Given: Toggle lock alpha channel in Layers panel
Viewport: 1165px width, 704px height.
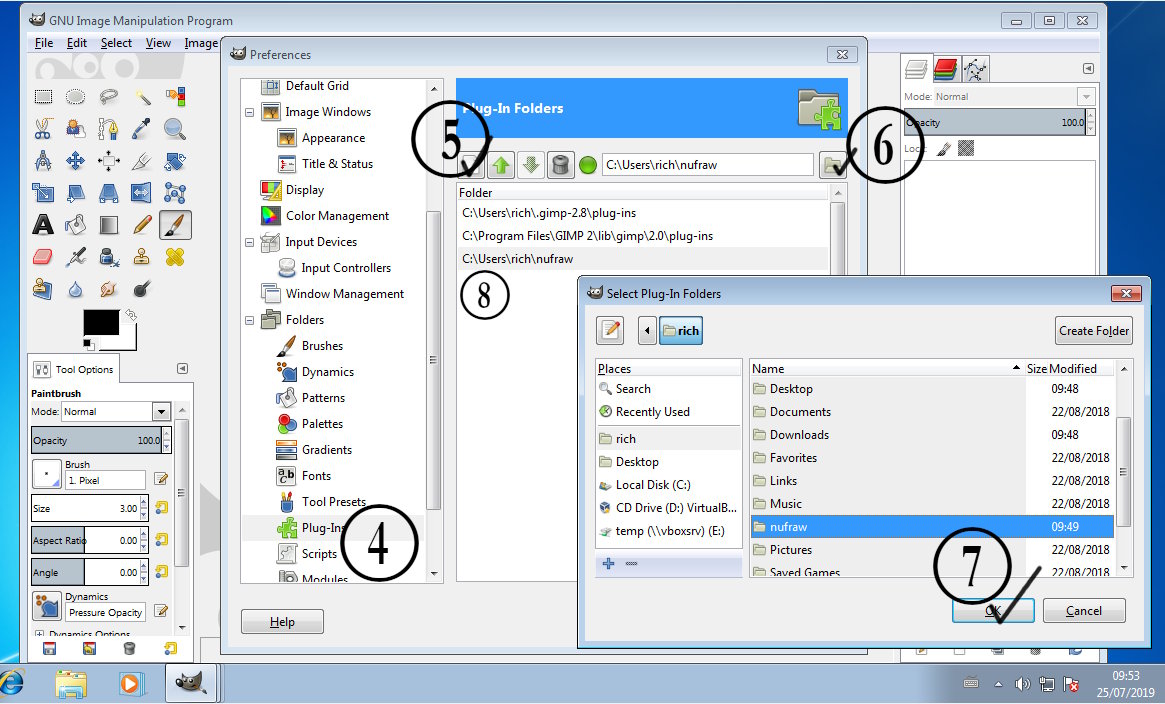Looking at the screenshot, I should pos(965,149).
